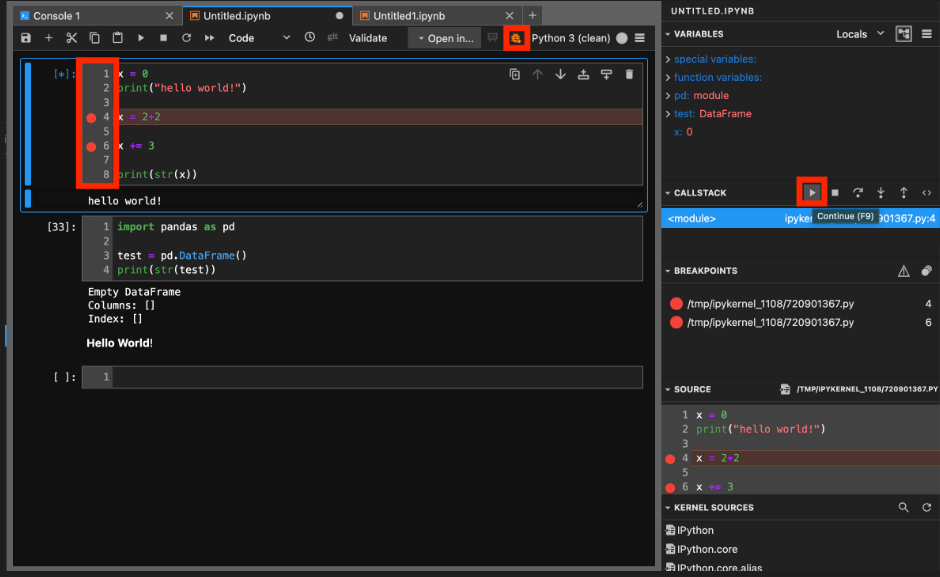Open the cell type Code dropdown
This screenshot has width=940, height=577.
tap(259, 38)
